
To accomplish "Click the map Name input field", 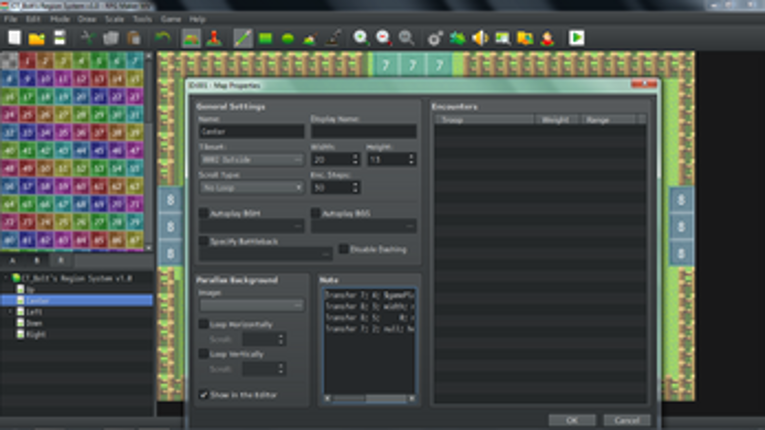I will click(x=251, y=131).
